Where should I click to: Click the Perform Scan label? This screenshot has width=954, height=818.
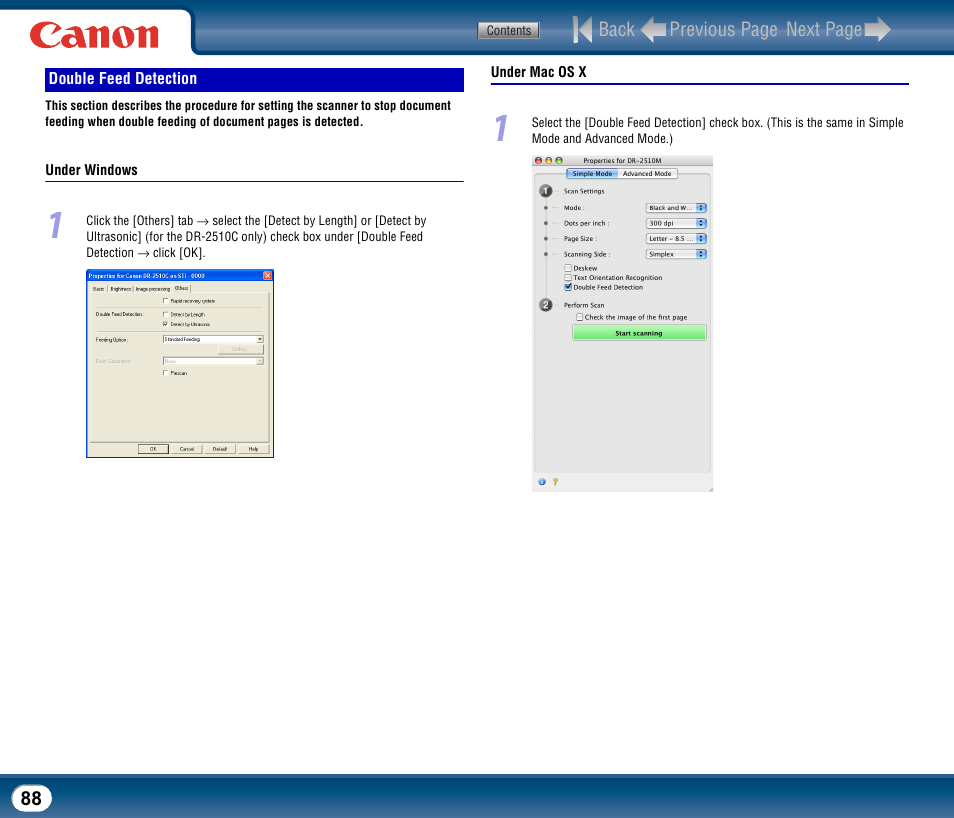point(584,306)
